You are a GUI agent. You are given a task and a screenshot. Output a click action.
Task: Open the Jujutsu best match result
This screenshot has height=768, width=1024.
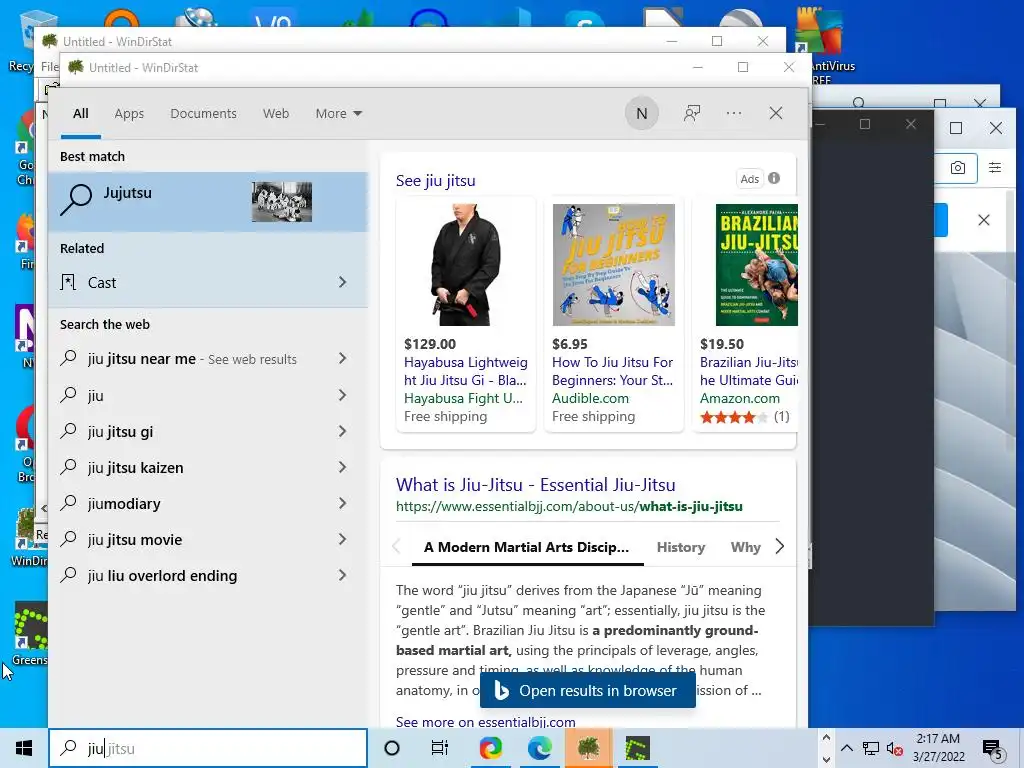(x=208, y=202)
